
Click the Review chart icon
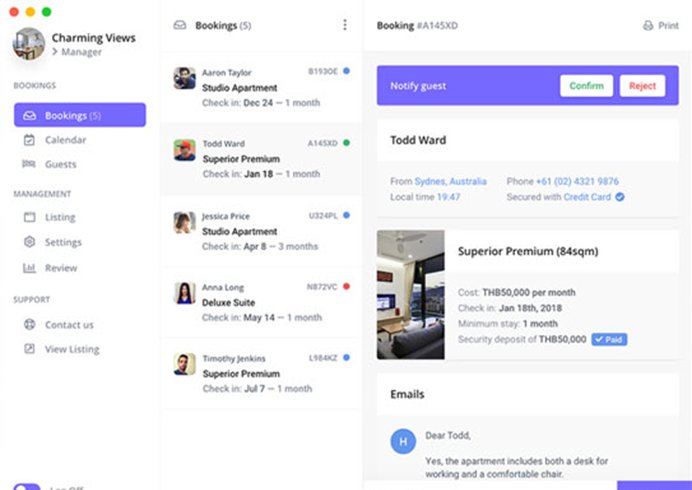[29, 268]
